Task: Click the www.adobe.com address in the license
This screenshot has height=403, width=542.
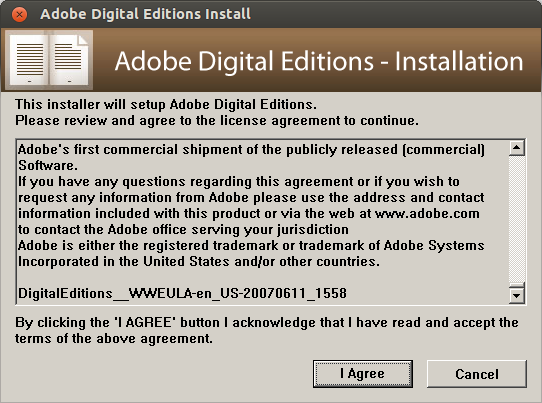Action: (x=427, y=214)
